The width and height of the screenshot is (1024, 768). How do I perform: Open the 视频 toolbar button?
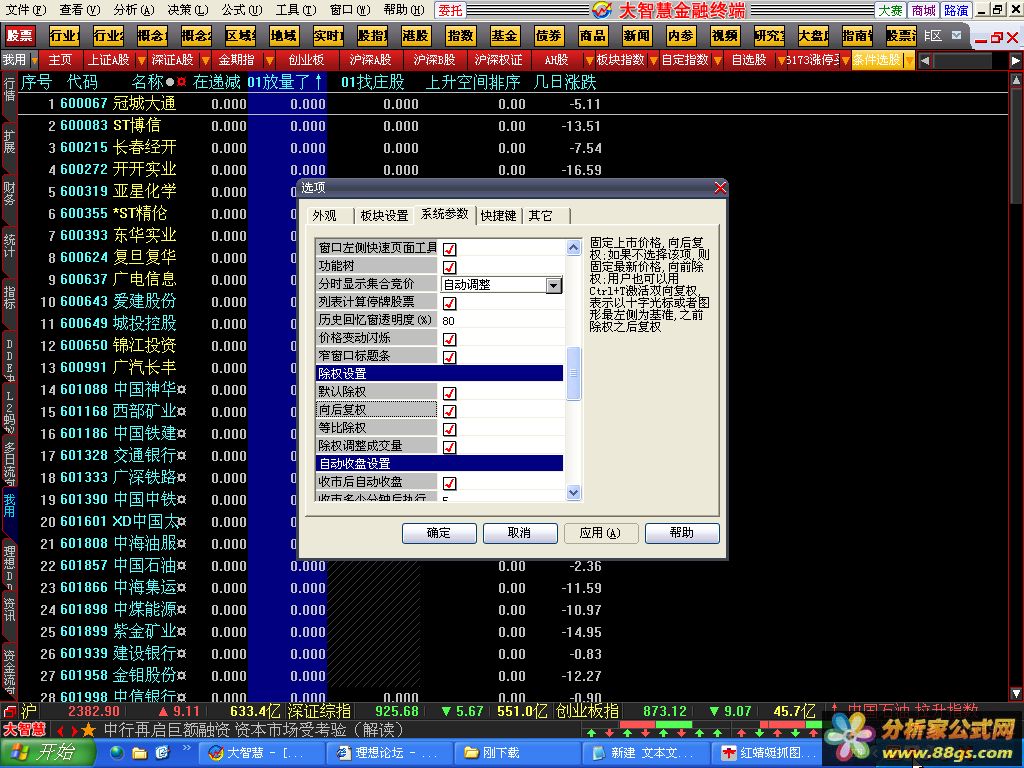pos(725,36)
